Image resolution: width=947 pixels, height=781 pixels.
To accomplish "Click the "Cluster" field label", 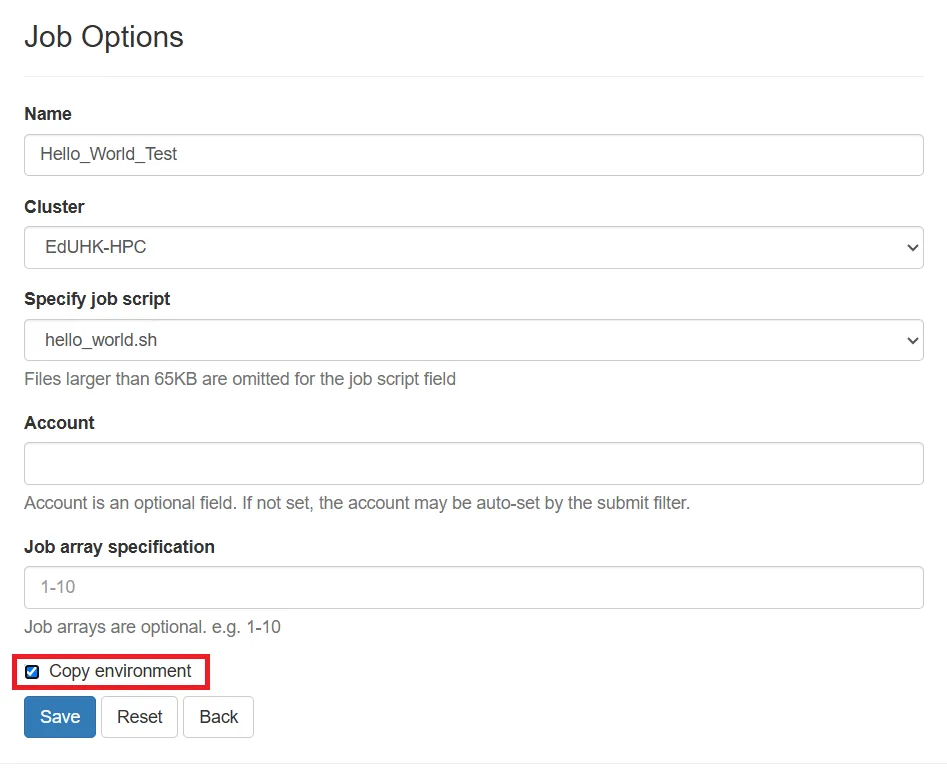I will coord(54,207).
